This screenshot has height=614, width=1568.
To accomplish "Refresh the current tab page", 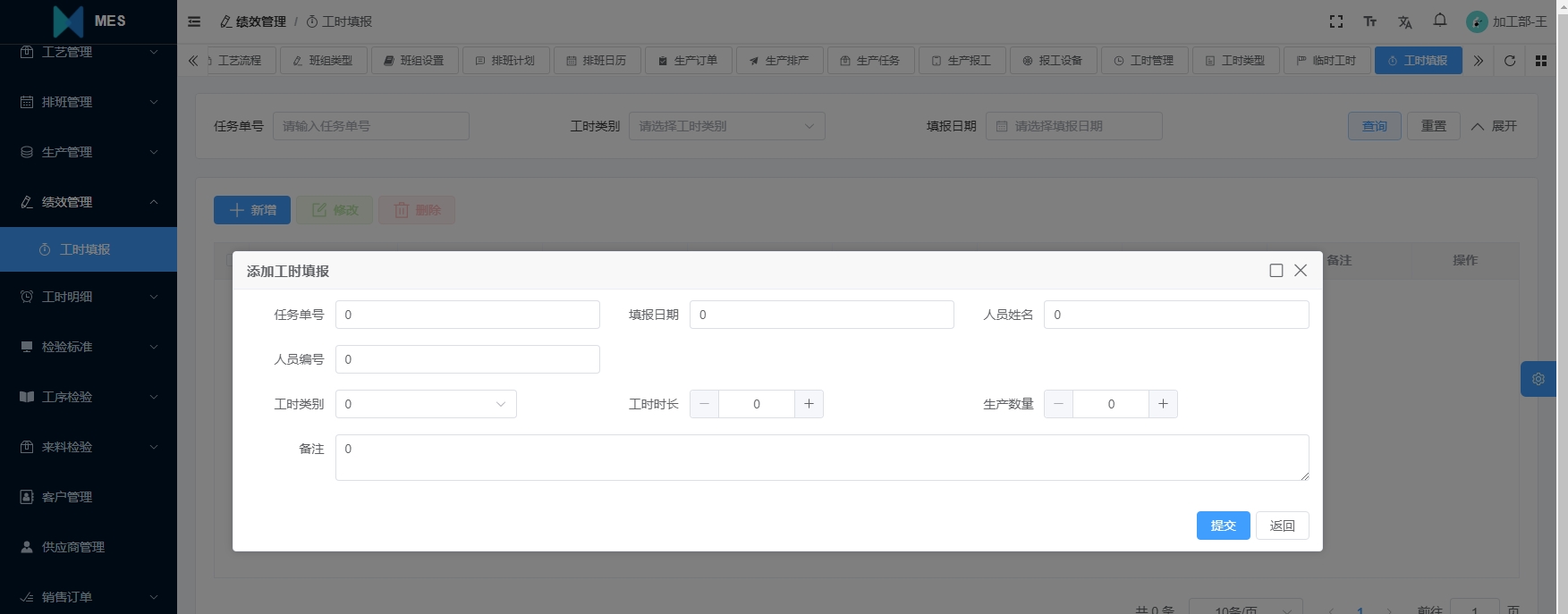I will click(x=1510, y=61).
